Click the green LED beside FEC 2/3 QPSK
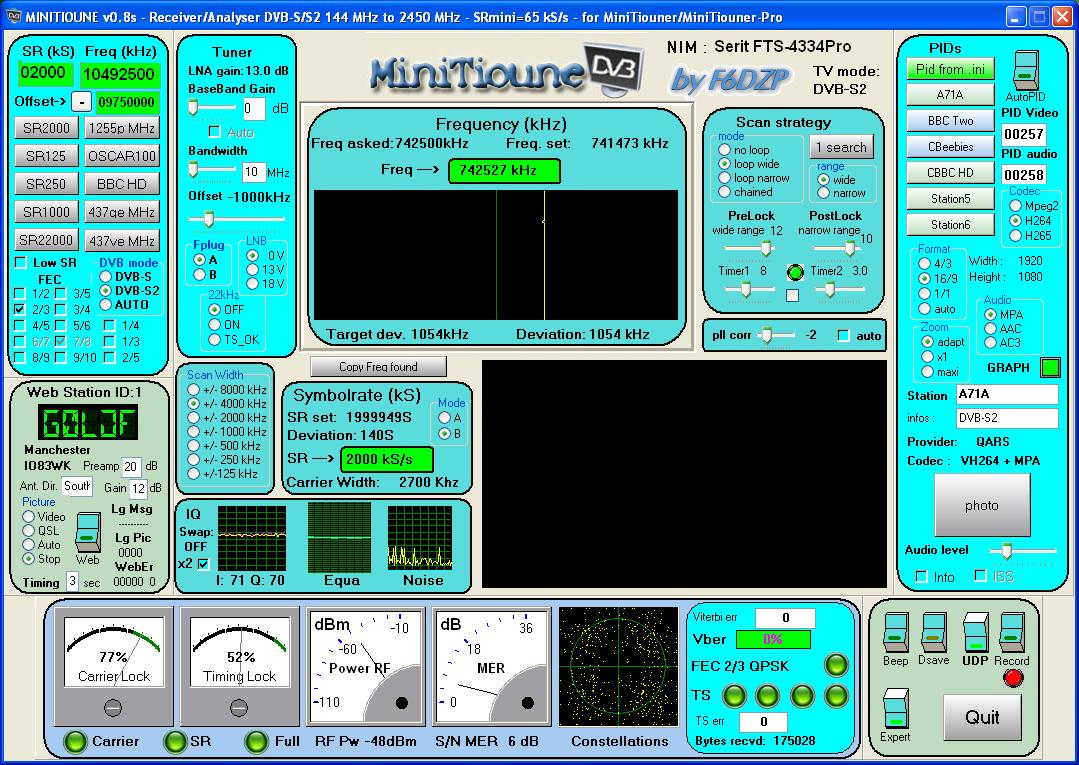This screenshot has height=765, width=1079. 836,665
